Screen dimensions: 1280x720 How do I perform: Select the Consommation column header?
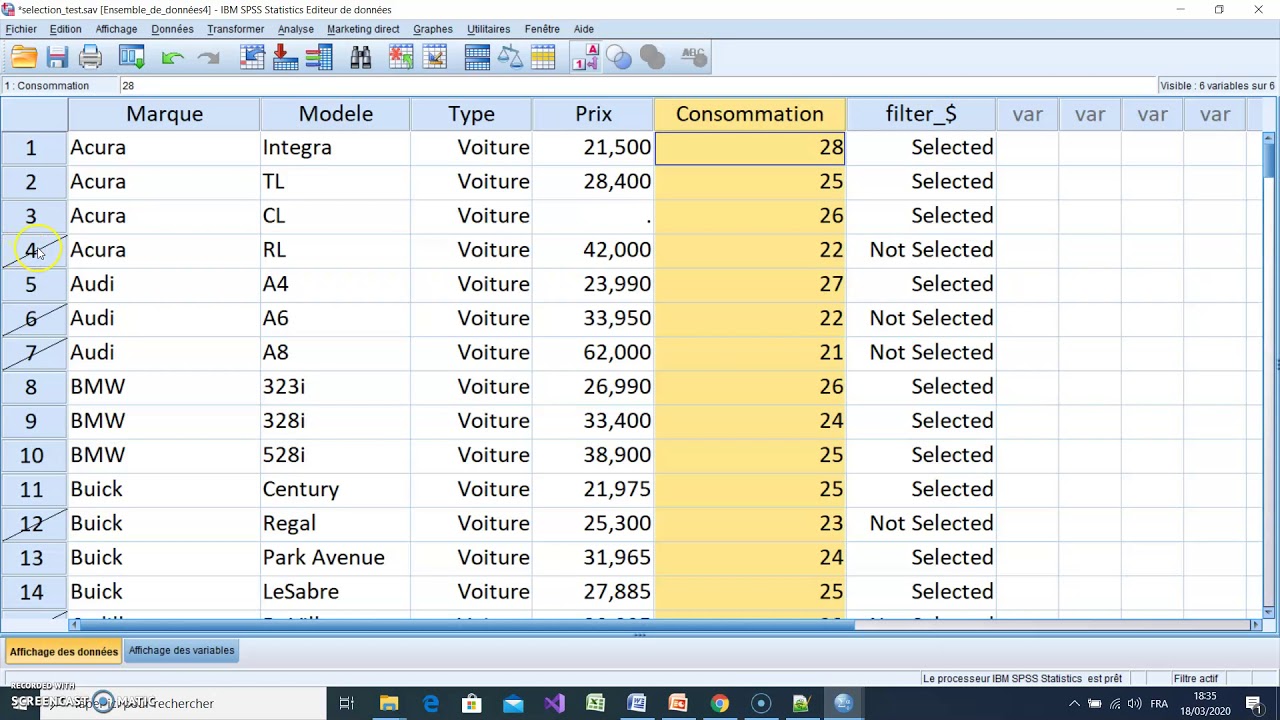coord(750,114)
